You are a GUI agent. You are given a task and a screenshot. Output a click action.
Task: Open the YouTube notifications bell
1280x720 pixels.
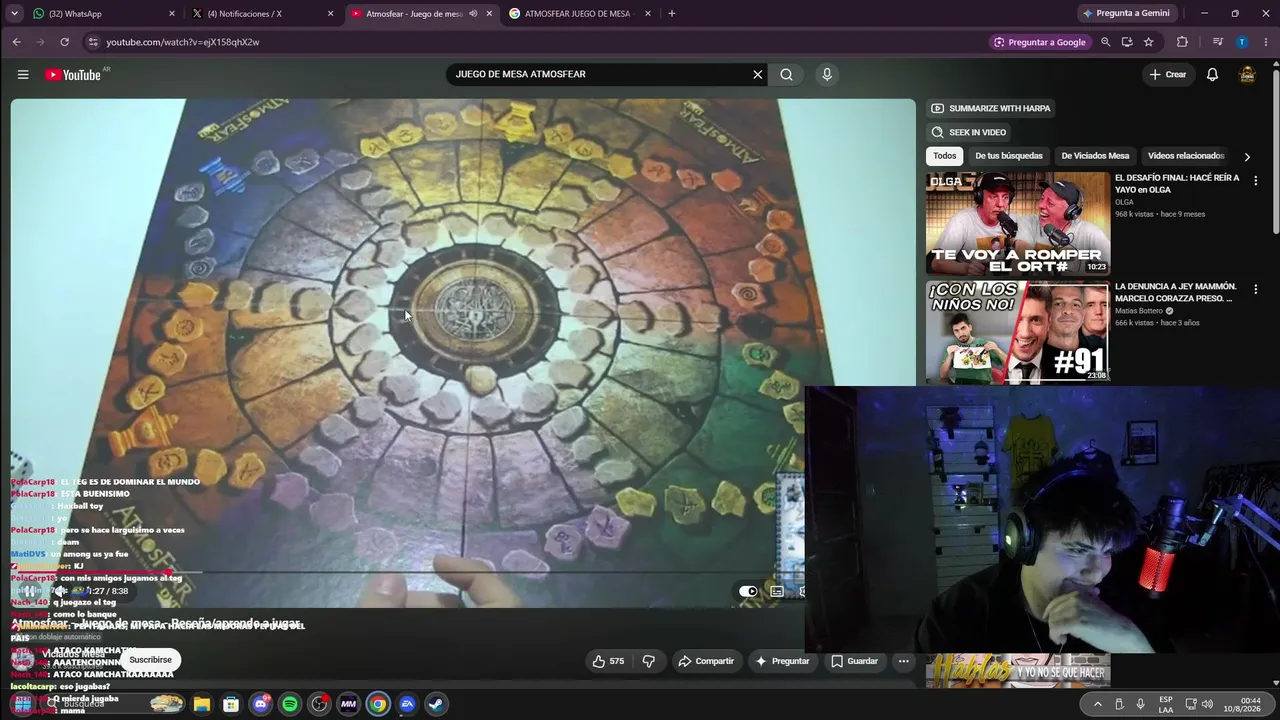point(1212,74)
